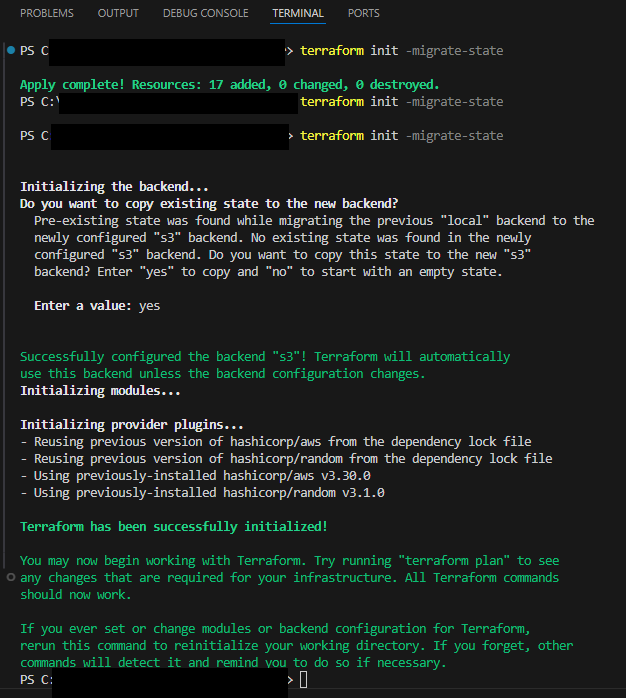Click 'If you ever set or change modules' line
Viewport: 626px width, 698px height.
(x=275, y=629)
